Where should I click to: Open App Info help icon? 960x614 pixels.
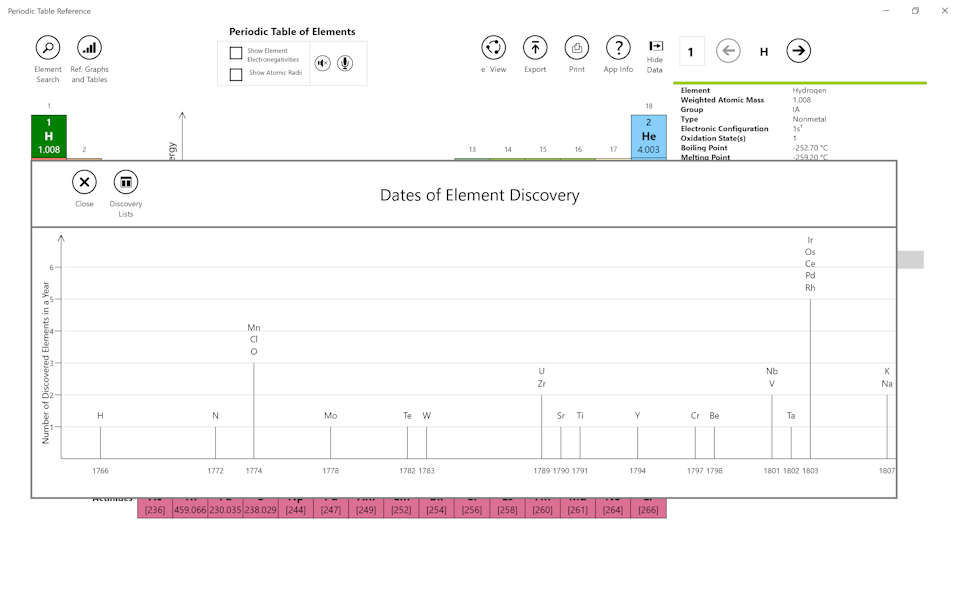click(x=618, y=48)
